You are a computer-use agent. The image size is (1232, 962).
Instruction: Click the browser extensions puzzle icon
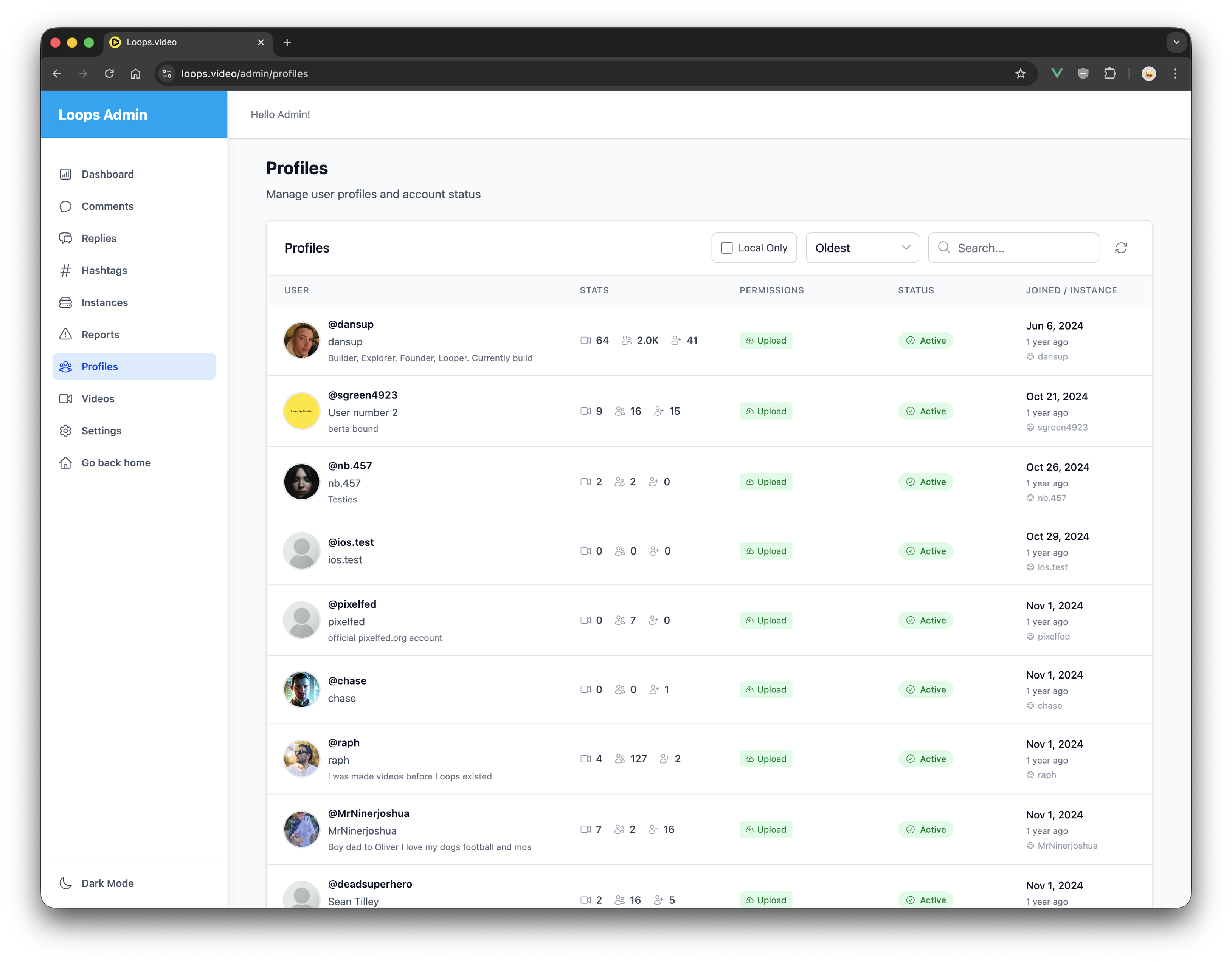tap(1109, 74)
